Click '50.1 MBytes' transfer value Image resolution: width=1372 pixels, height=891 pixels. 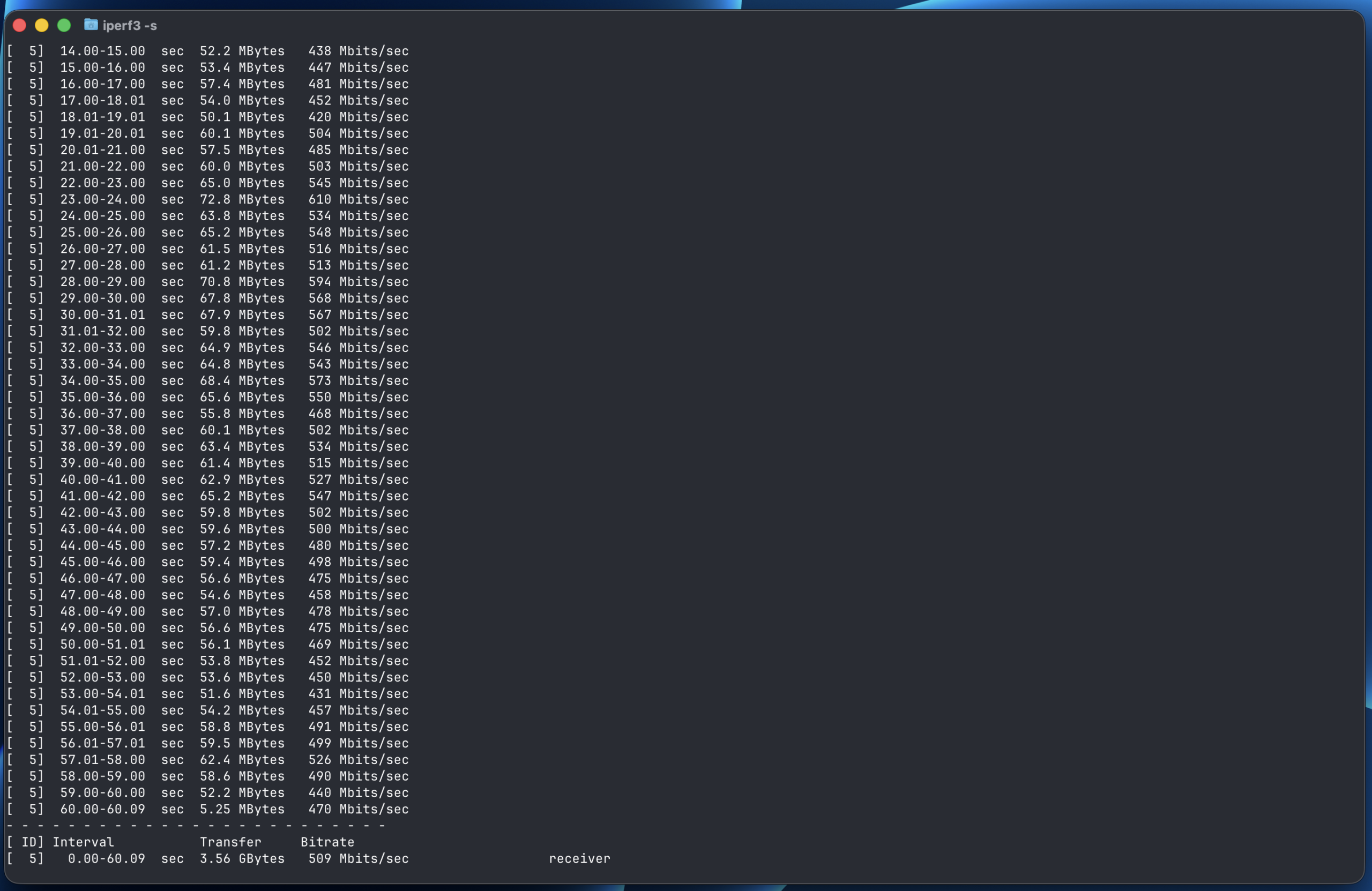click(242, 117)
